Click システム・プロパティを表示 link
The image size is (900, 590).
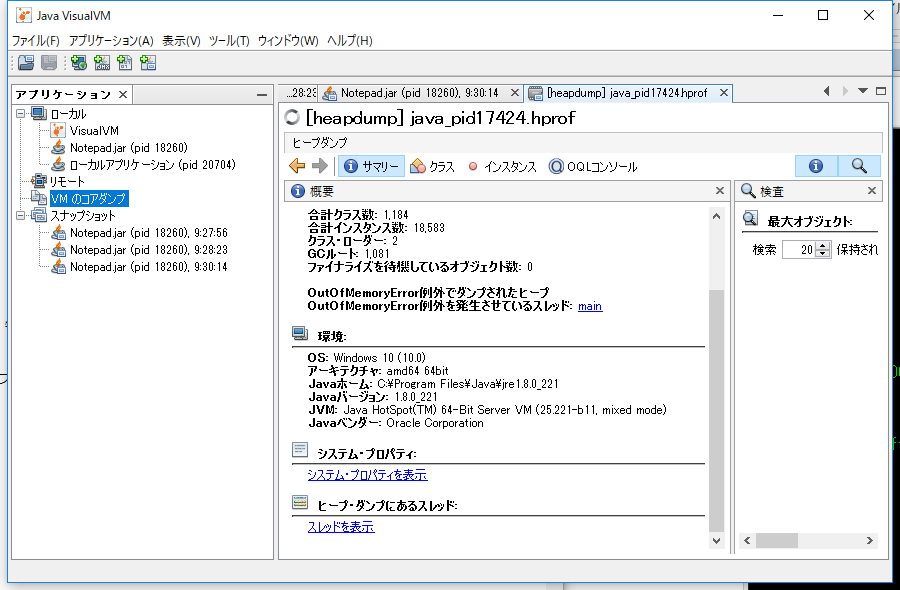[x=367, y=475]
